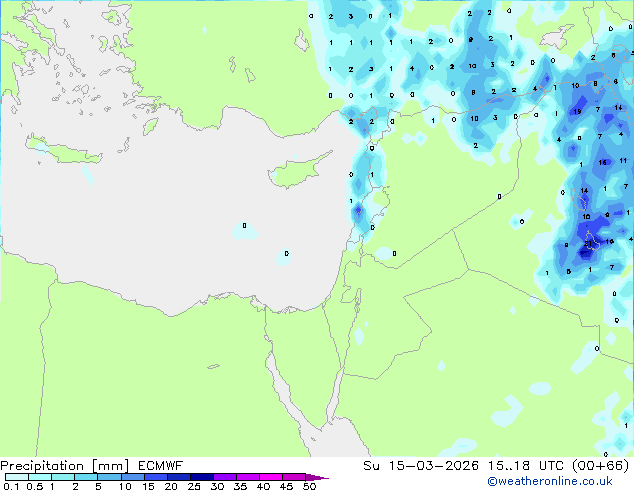Click the "Precipitation" title word
Screen dimensions: 634x490
click(42, 466)
